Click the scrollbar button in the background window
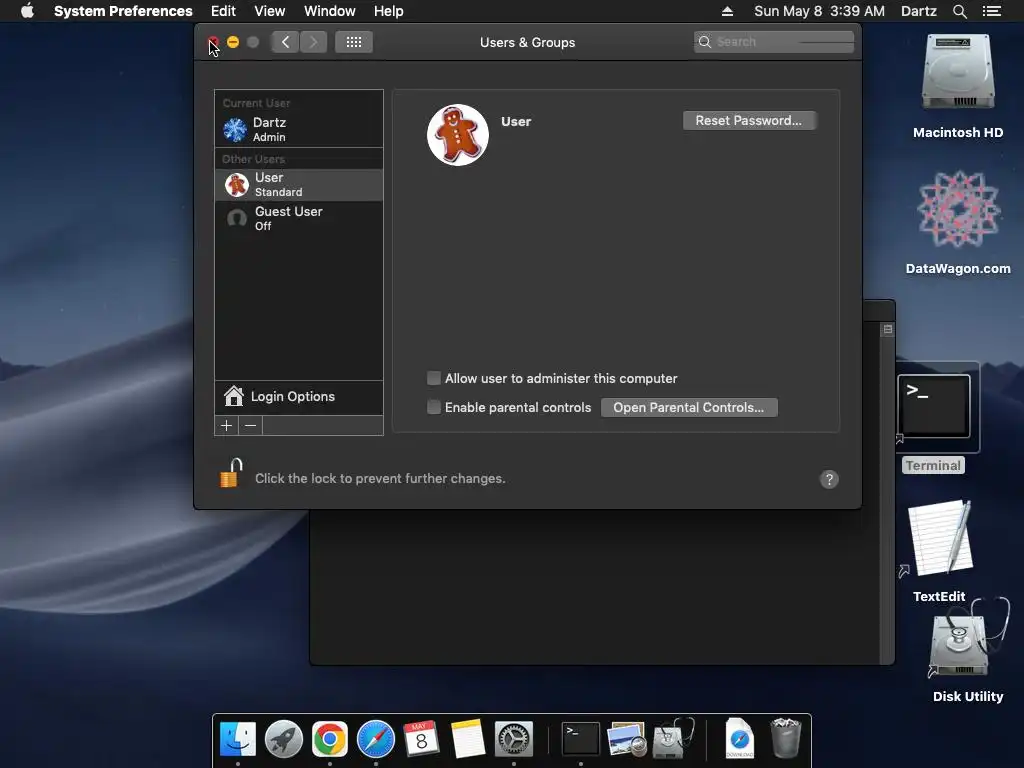The image size is (1024, 768). pos(888,330)
